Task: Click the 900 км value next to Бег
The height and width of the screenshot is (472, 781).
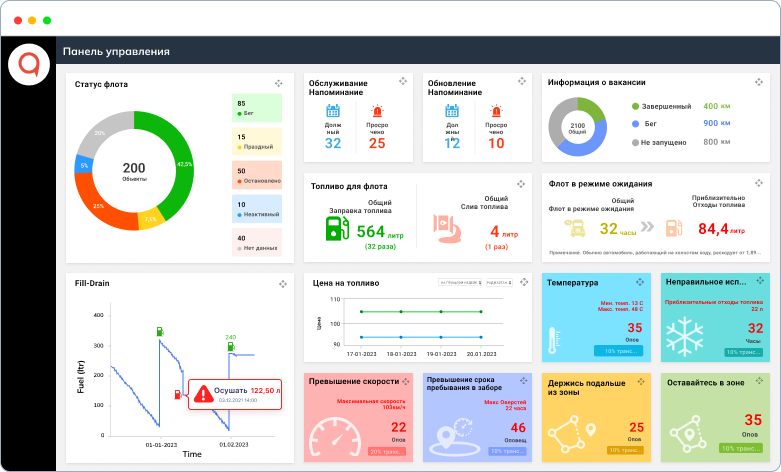Action: [717, 123]
